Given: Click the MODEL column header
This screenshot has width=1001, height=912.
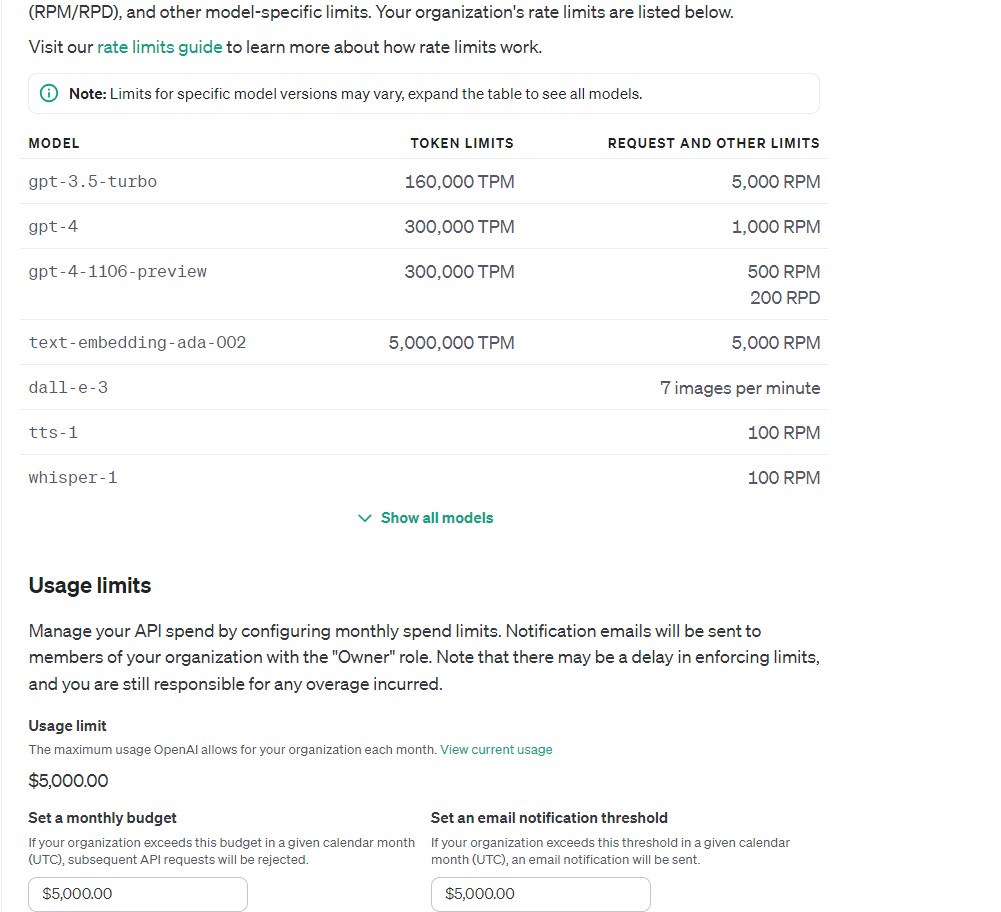Looking at the screenshot, I should 54,143.
